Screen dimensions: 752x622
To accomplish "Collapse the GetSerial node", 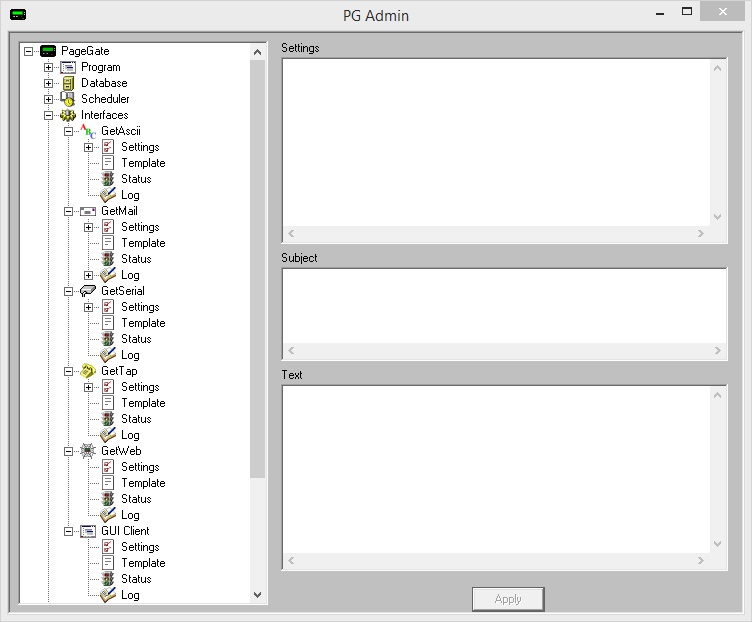I will point(69,291).
